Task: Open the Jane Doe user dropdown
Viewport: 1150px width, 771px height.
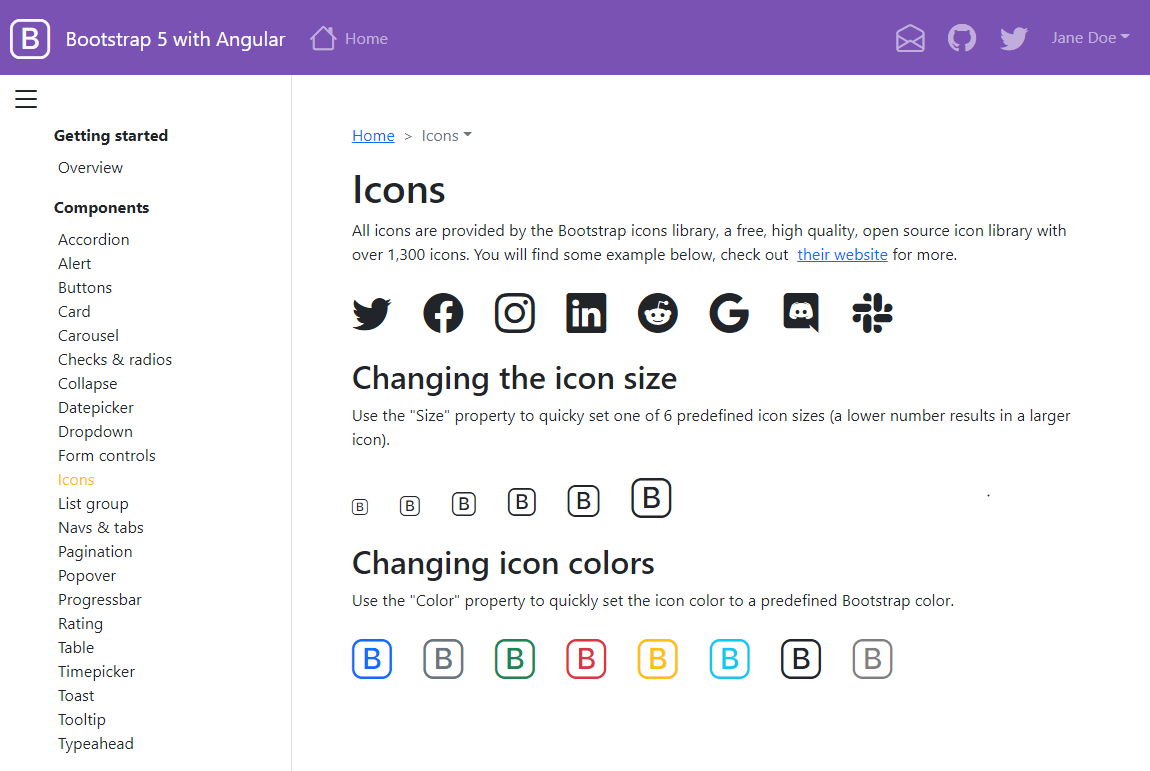Action: (x=1090, y=38)
